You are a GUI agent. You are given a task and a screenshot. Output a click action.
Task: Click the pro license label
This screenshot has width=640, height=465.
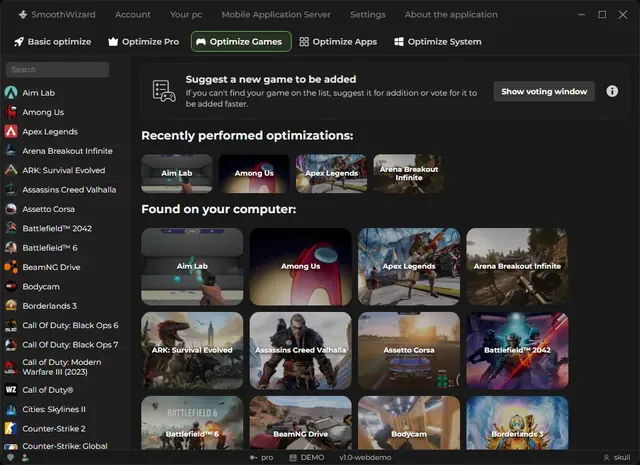[x=267, y=458]
